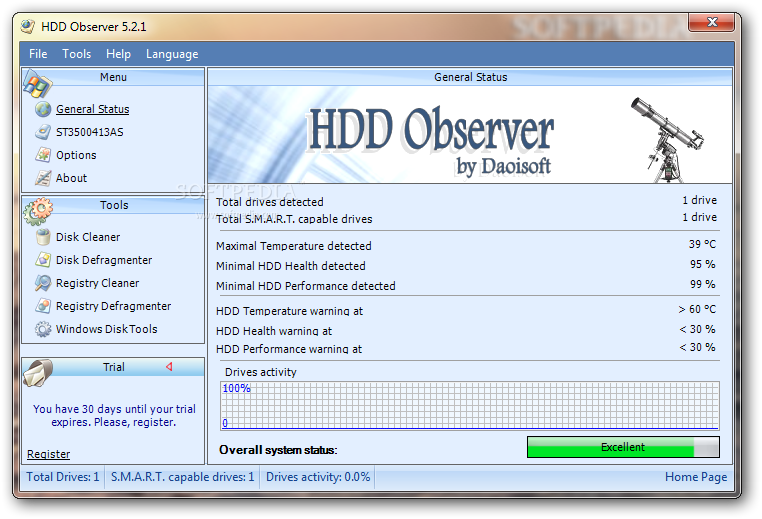Select the General Status link
762x519 pixels.
coord(92,109)
